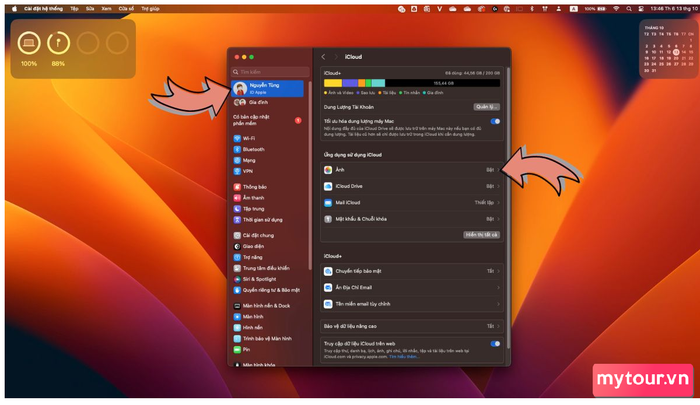Expand the Ảnh iCloud app row
Screen dimensions: 700x405
[411, 171]
